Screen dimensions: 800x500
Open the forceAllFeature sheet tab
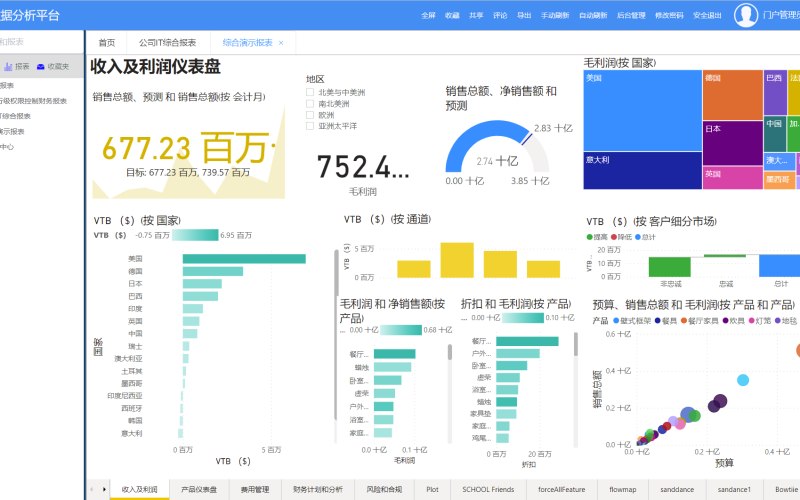click(x=561, y=489)
